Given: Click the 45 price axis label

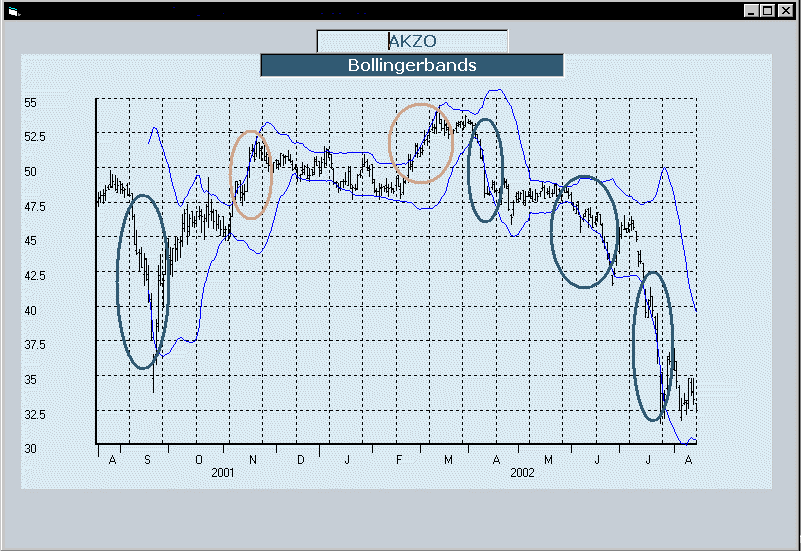Looking at the screenshot, I should coord(30,241).
